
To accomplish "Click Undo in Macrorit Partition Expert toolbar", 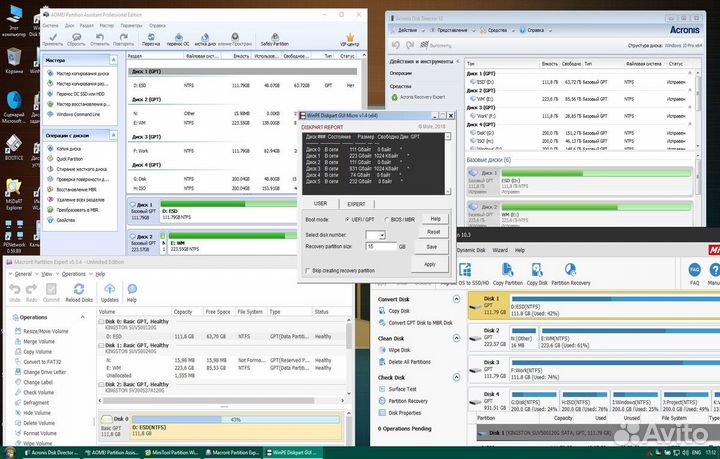I will click(x=15, y=292).
